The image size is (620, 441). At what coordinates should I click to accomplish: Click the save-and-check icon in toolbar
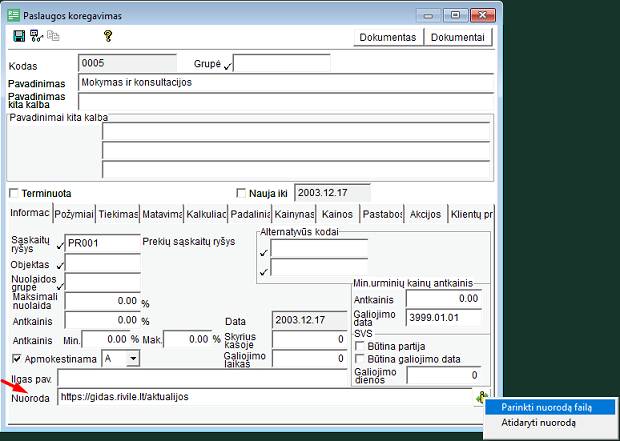coord(37,37)
